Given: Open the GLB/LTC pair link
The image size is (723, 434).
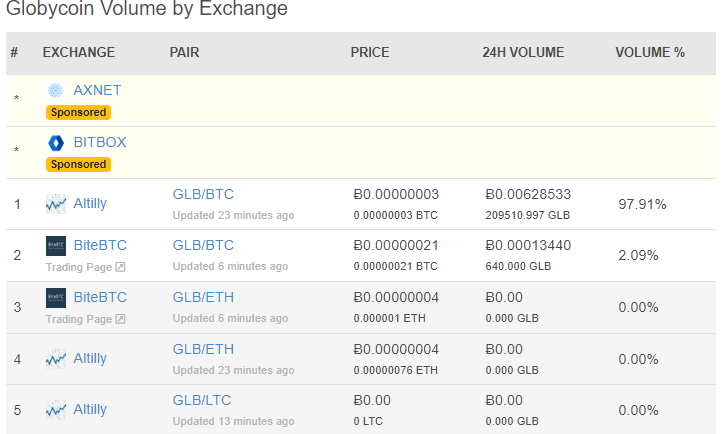Looking at the screenshot, I should [201, 400].
